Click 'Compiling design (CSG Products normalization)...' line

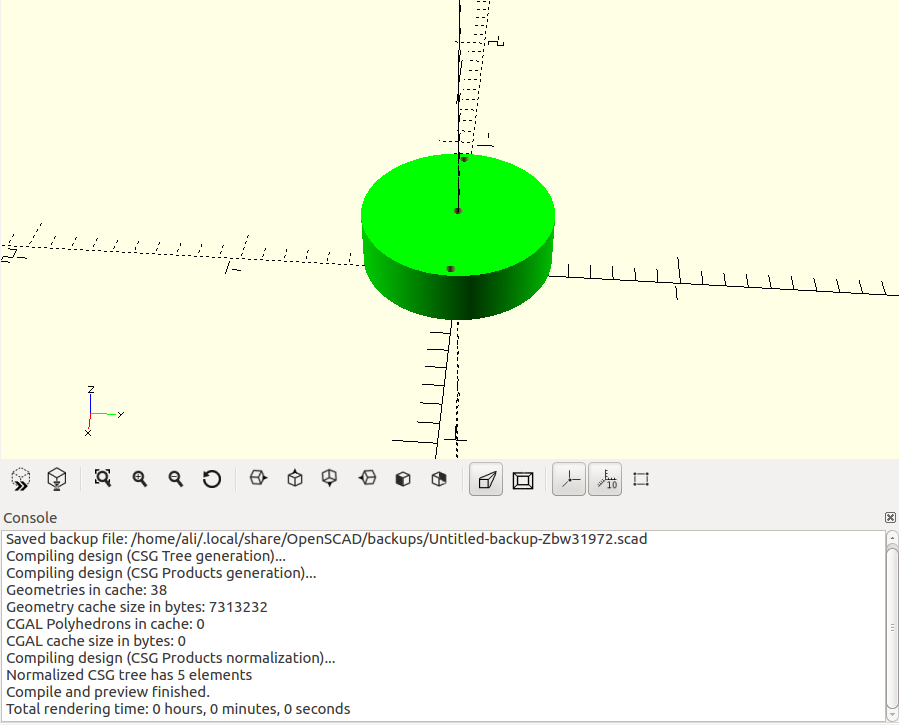coord(170,658)
